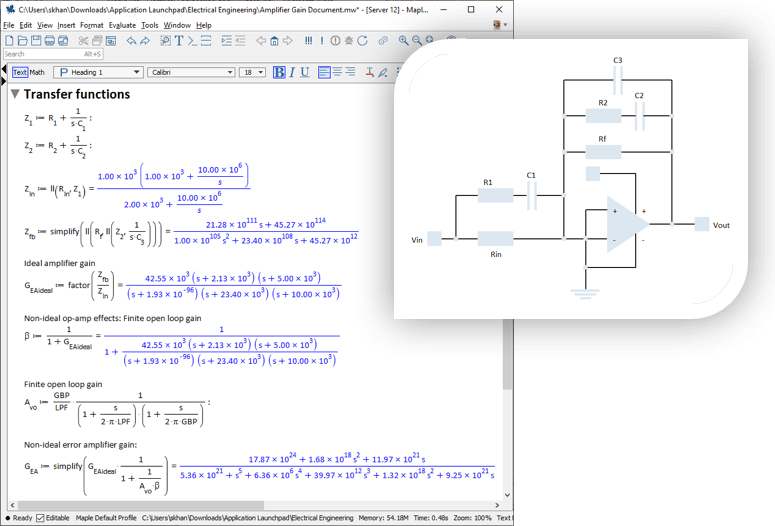The image size is (775, 526).
Task: Switch to Text input mode
Action: coord(20,72)
